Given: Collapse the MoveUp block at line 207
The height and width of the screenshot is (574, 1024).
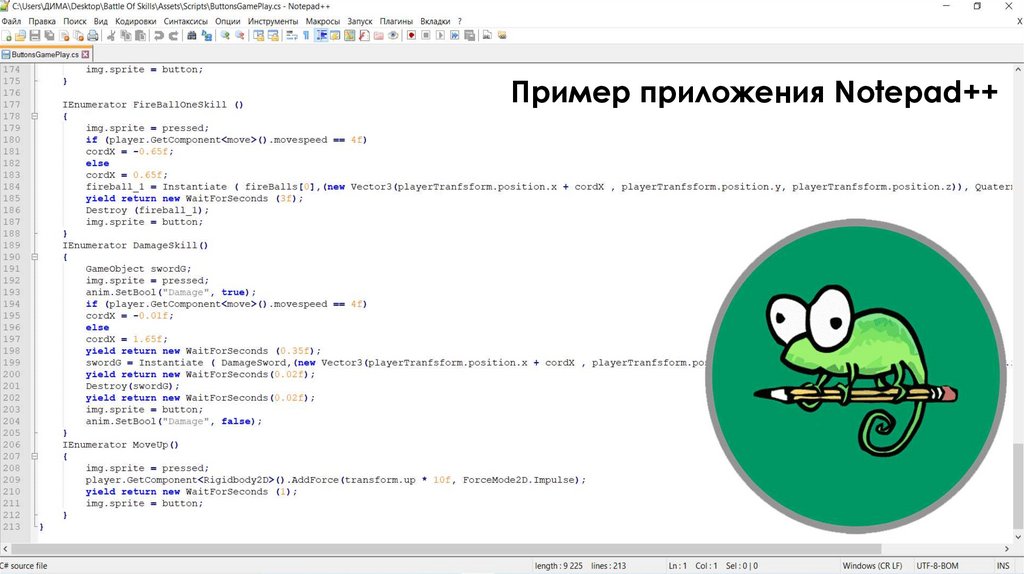Looking at the screenshot, I should (35, 456).
